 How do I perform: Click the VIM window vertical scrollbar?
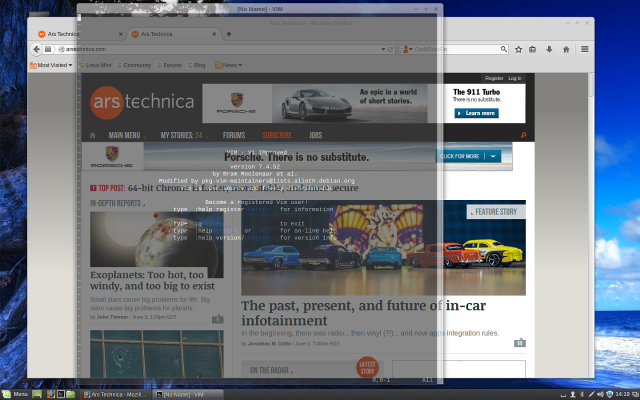click(x=440, y=198)
